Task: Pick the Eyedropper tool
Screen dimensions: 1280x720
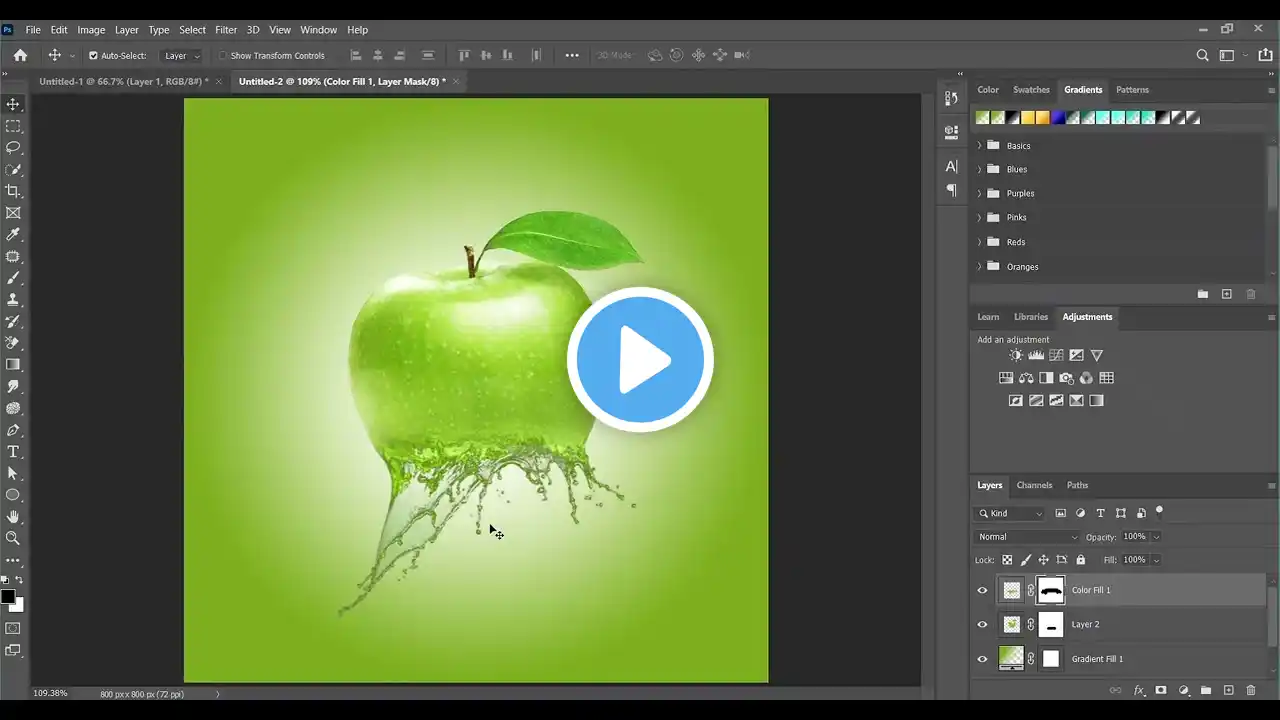Action: pyautogui.click(x=14, y=234)
